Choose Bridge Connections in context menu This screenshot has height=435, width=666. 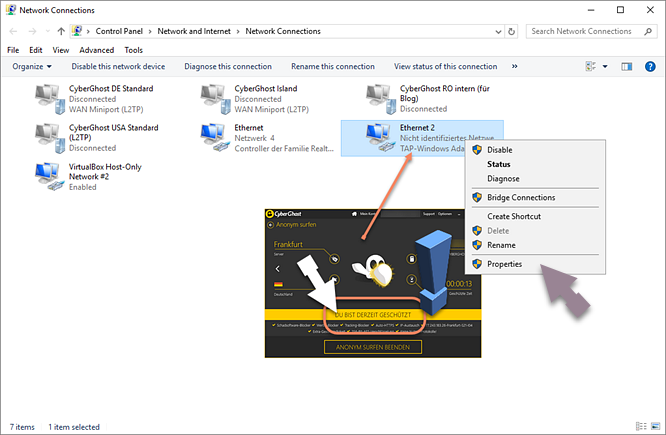click(x=535, y=198)
